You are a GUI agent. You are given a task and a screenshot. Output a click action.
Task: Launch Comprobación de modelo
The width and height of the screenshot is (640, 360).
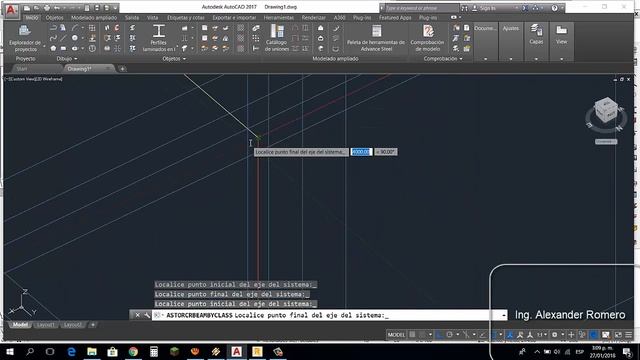point(427,38)
